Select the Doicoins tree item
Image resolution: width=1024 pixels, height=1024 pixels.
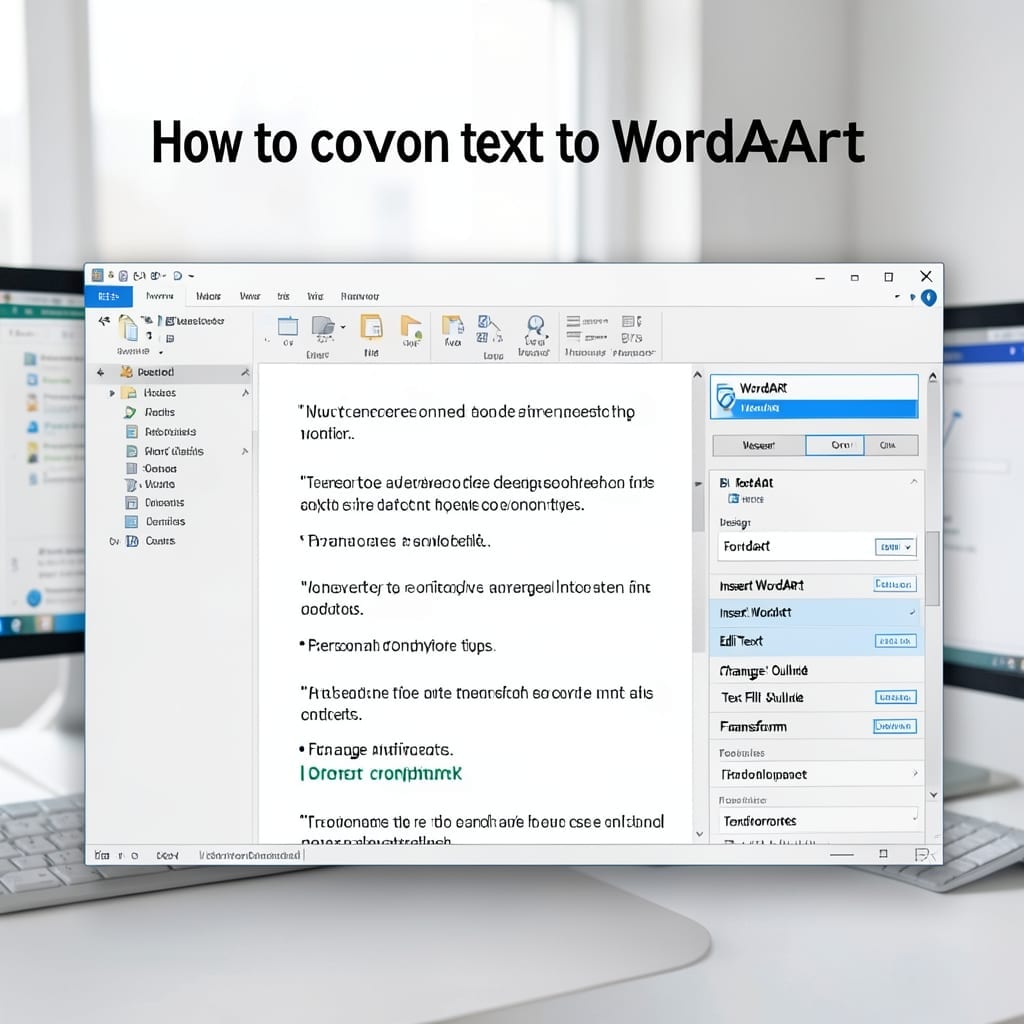165,503
